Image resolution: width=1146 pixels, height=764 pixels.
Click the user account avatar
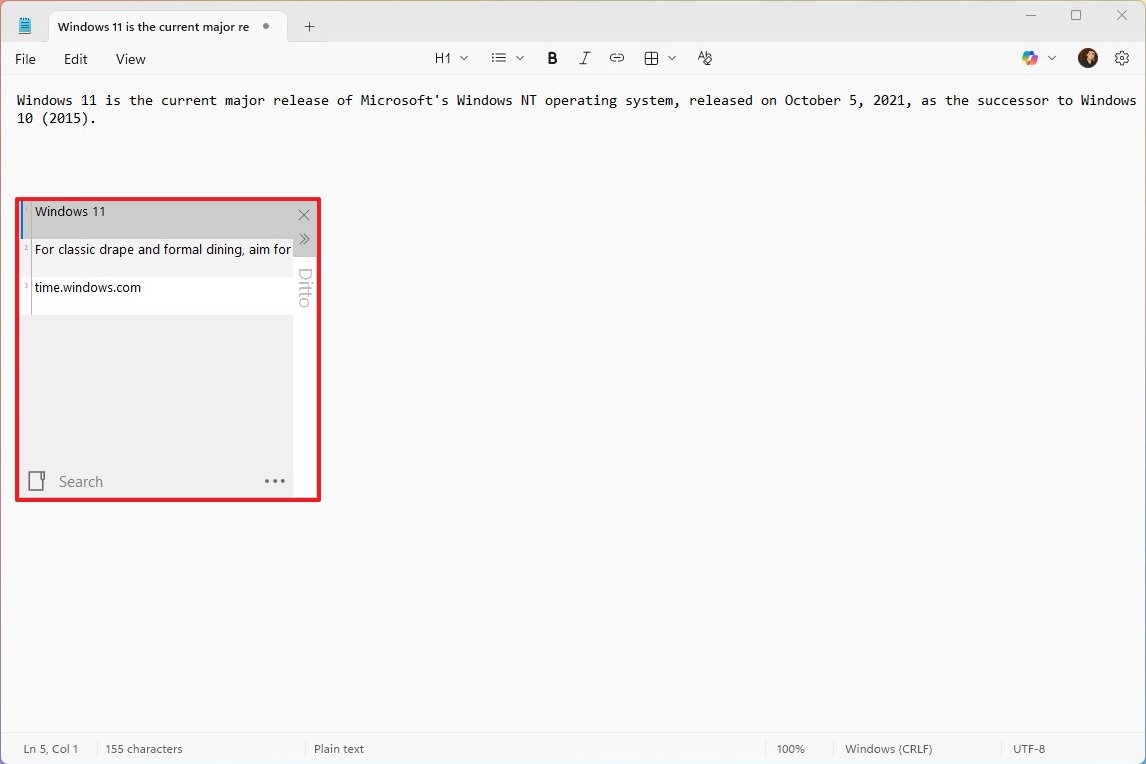click(x=1087, y=59)
